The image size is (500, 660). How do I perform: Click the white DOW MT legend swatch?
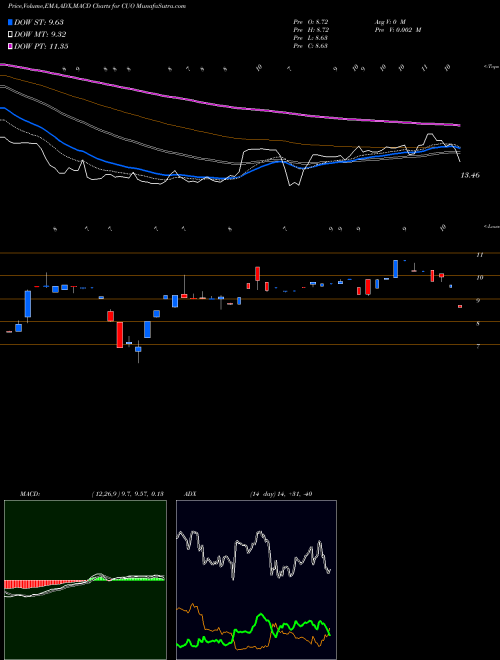point(11,35)
